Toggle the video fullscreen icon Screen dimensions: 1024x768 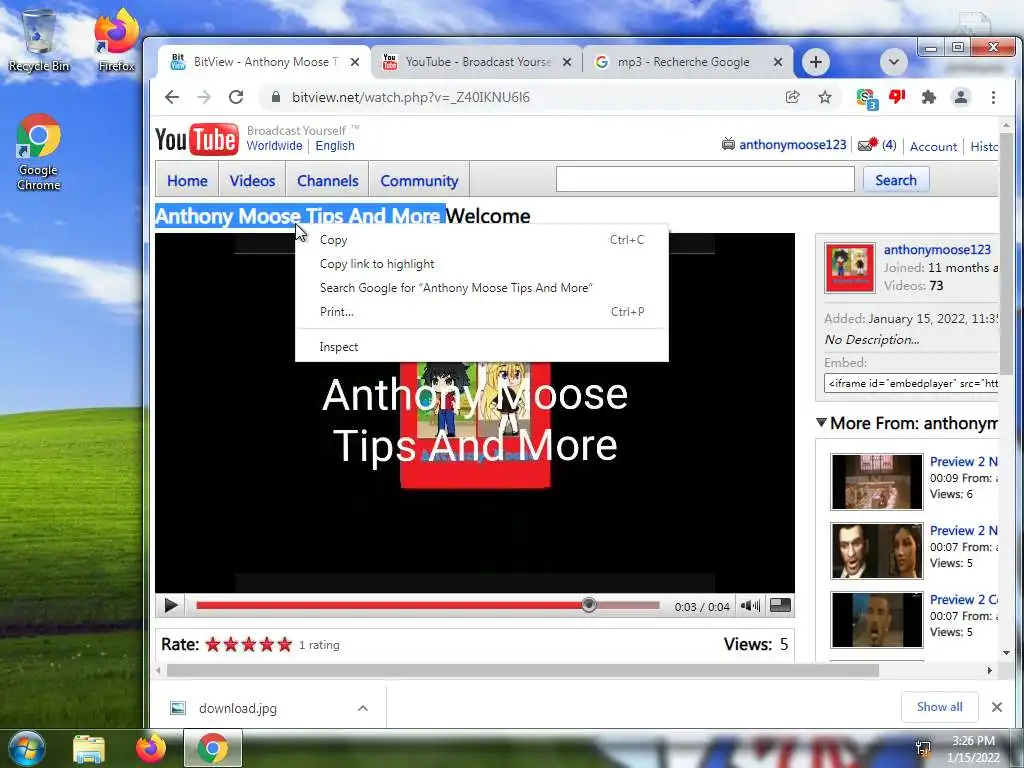(780, 605)
